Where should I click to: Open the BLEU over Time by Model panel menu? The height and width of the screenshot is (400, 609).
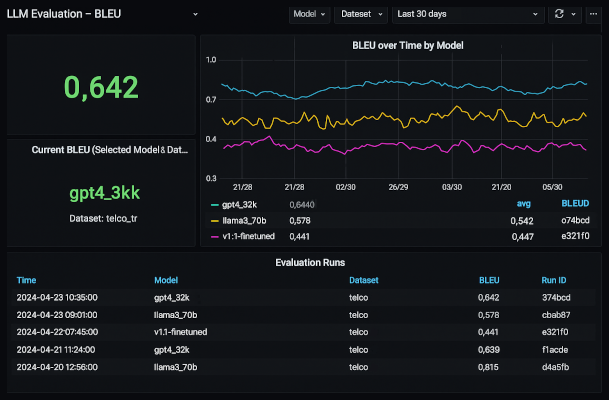[407, 46]
